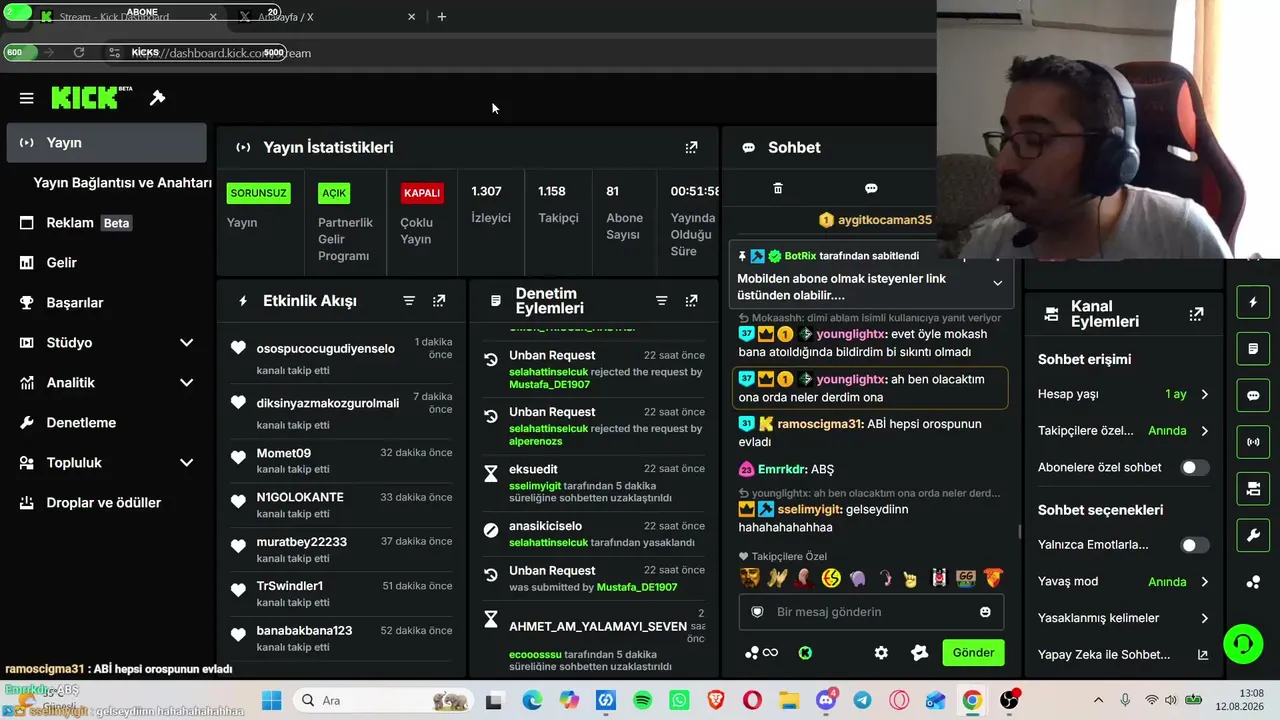Clear chat with the trash icon
The image size is (1280, 720).
click(778, 188)
